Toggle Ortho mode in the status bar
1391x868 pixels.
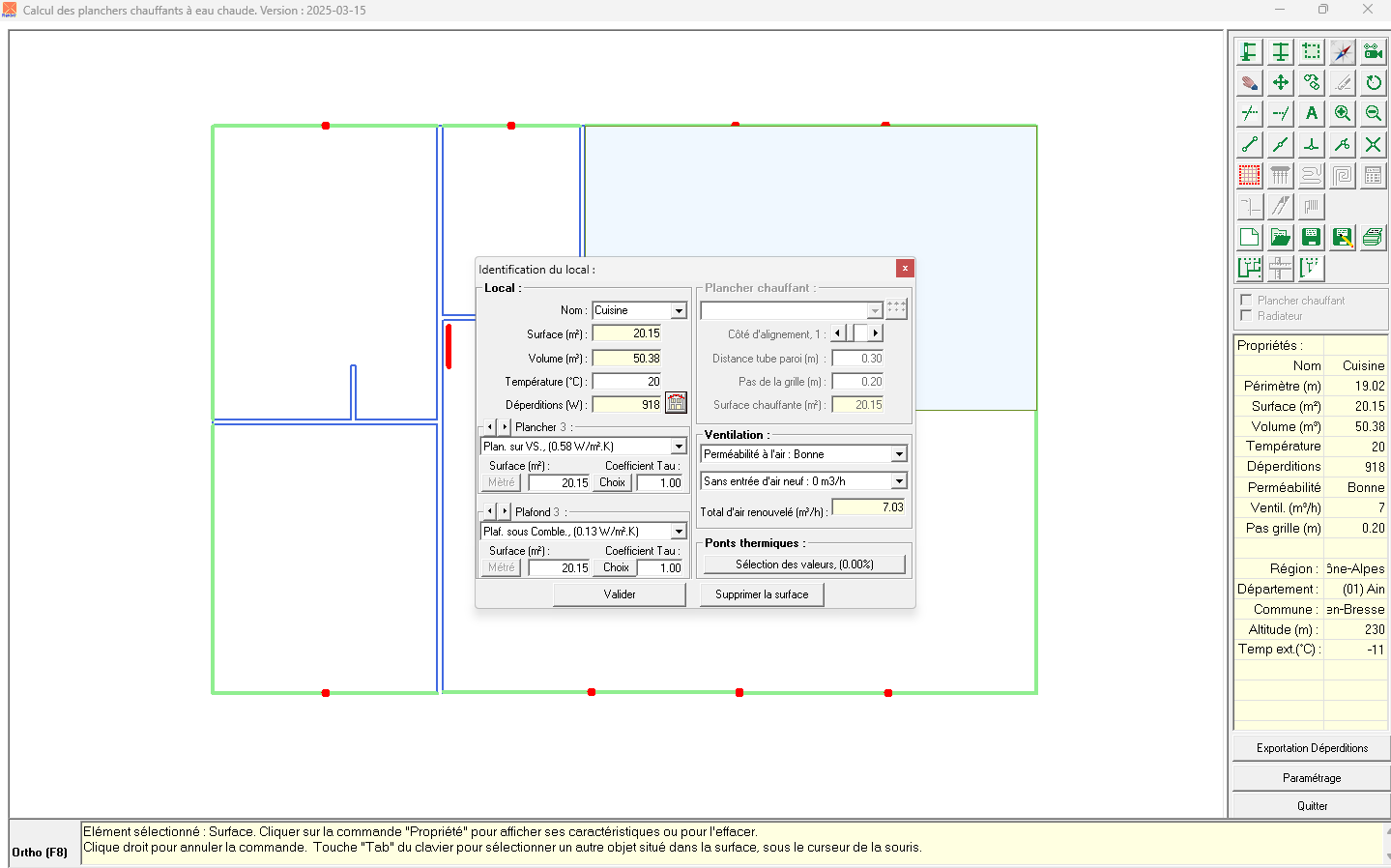pyautogui.click(x=40, y=852)
